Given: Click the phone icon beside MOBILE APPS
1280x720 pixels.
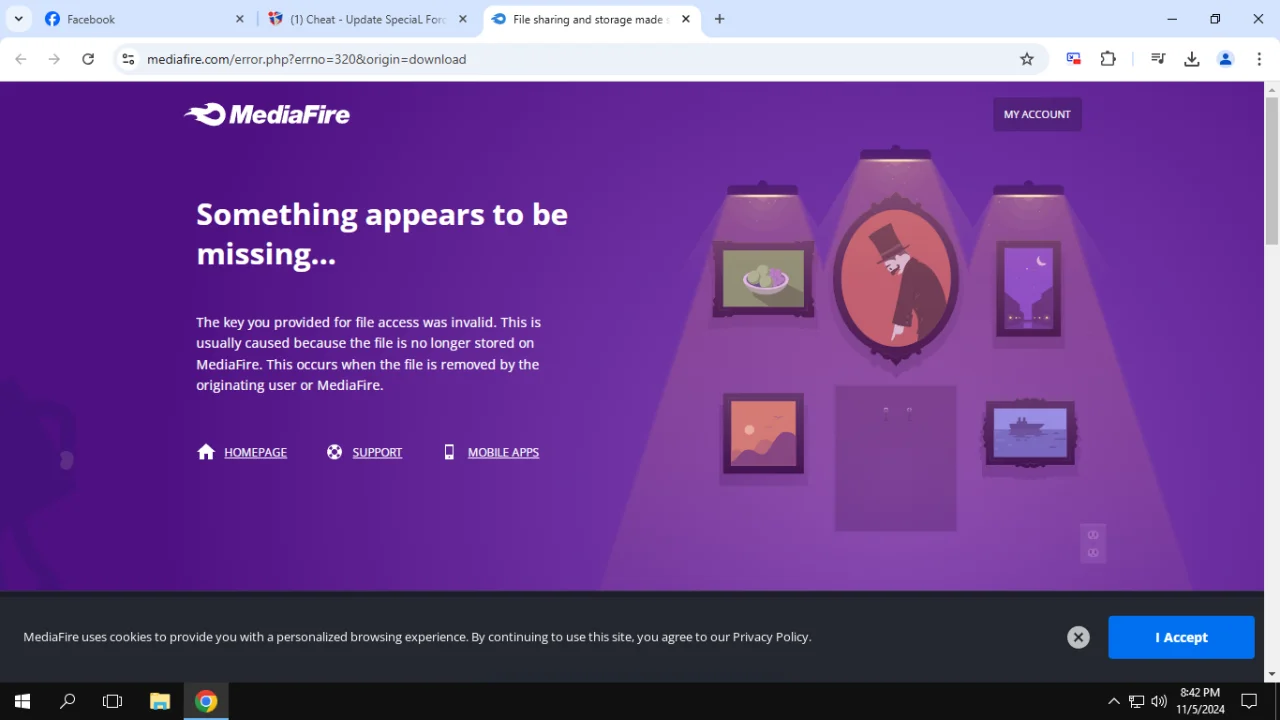Looking at the screenshot, I should (449, 452).
